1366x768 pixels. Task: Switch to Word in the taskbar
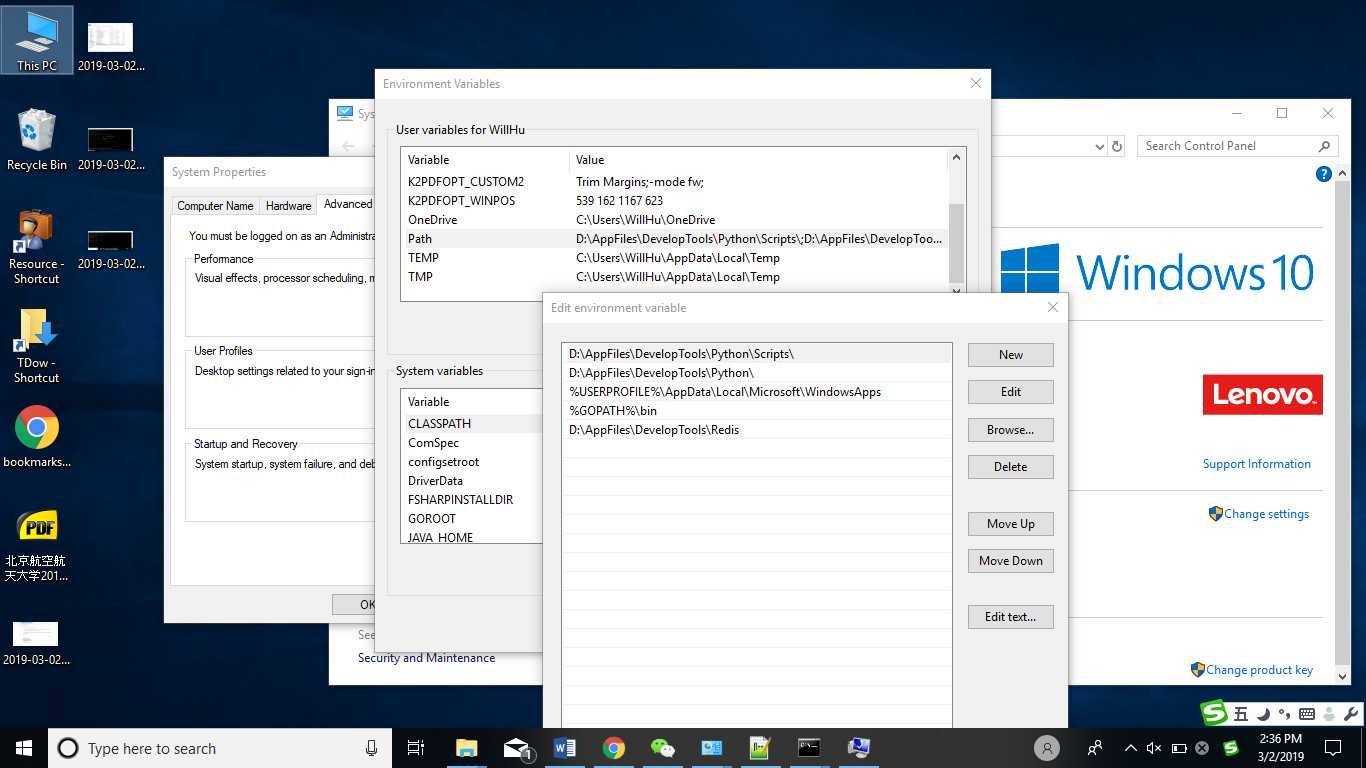(565, 748)
